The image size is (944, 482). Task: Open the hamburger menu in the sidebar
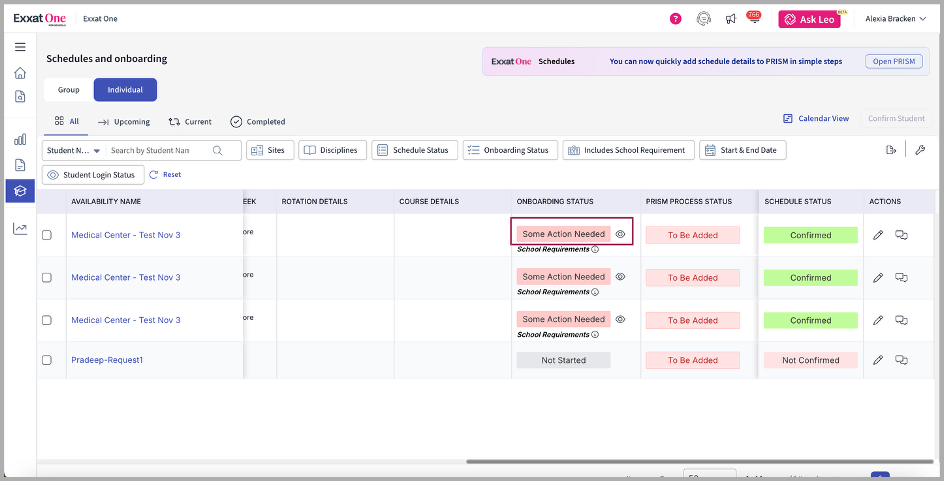tap(20, 47)
